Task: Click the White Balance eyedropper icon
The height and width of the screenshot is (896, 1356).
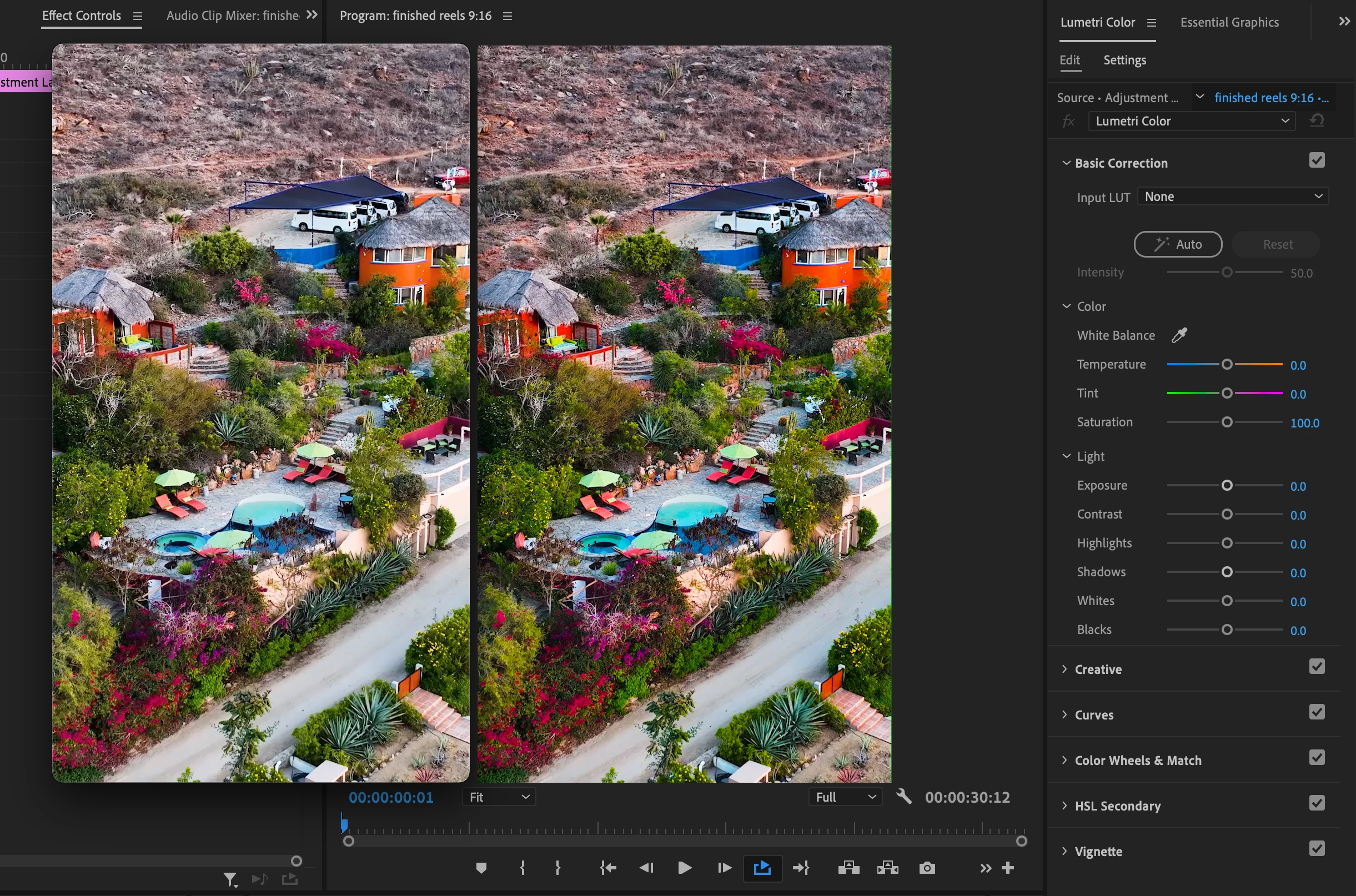Action: [1179, 335]
